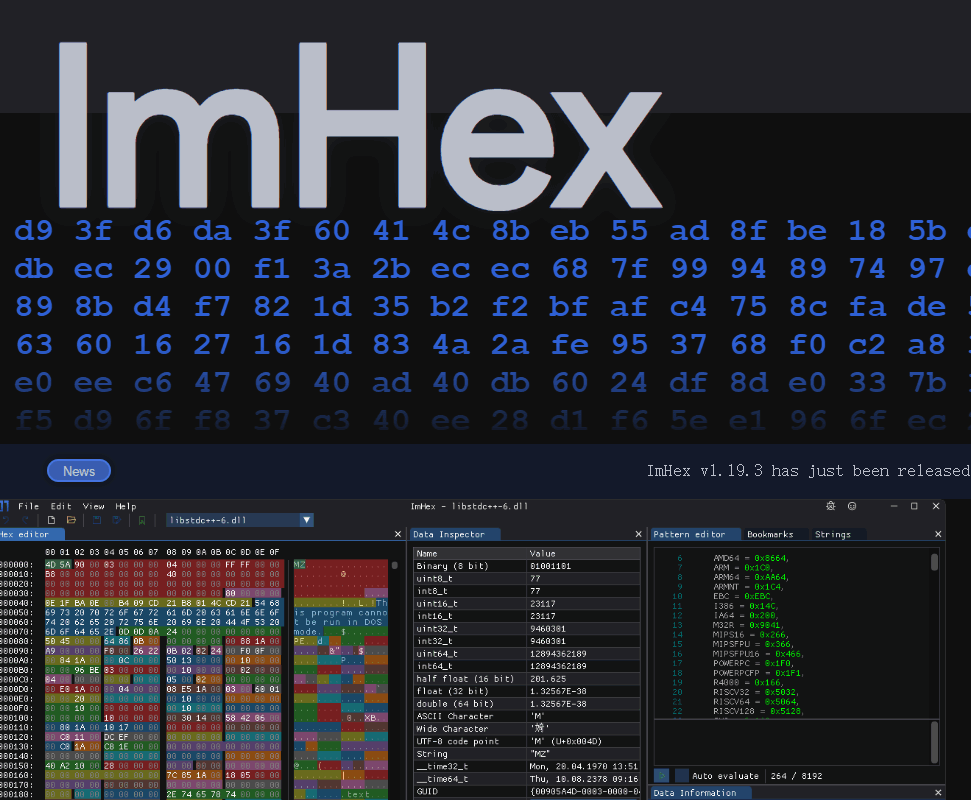971x800 pixels.
Task: Click the smiley feedback icon in title bar
Action: (852, 506)
